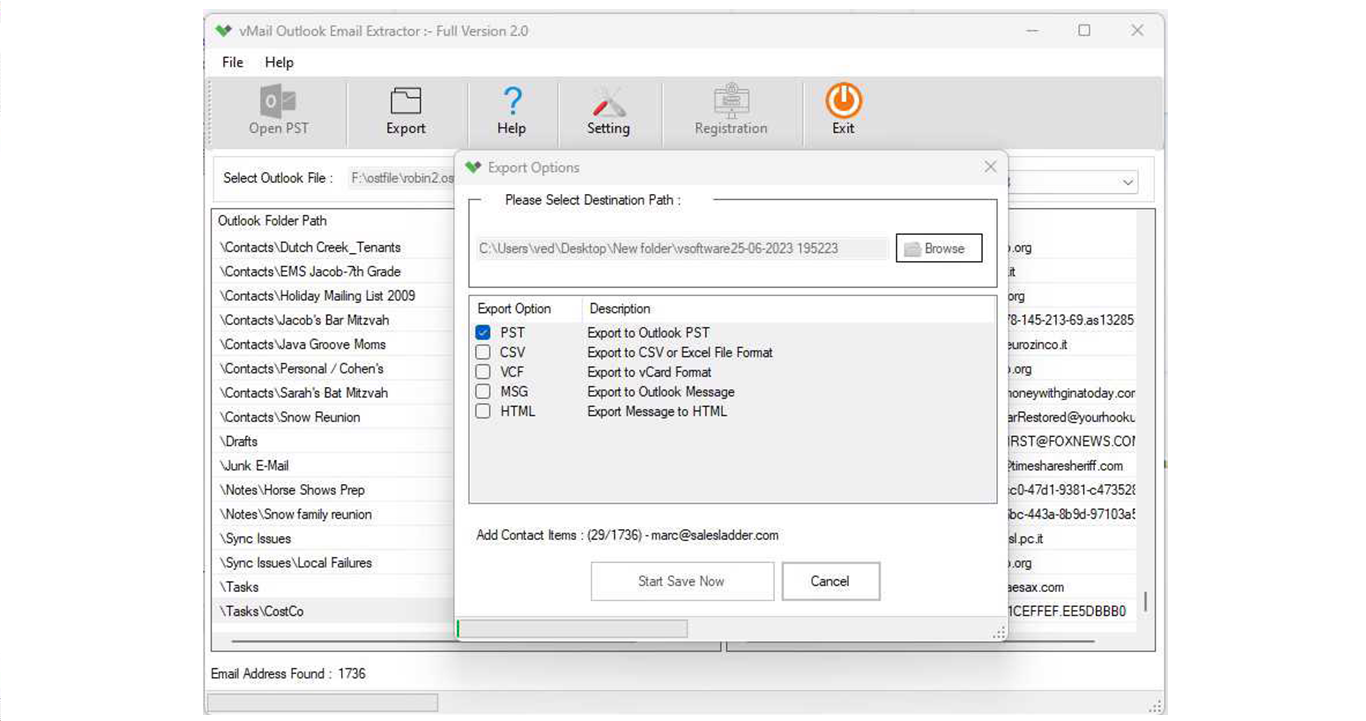The image size is (1366, 721).
Task: Cancel the export dialog
Action: pos(830,581)
